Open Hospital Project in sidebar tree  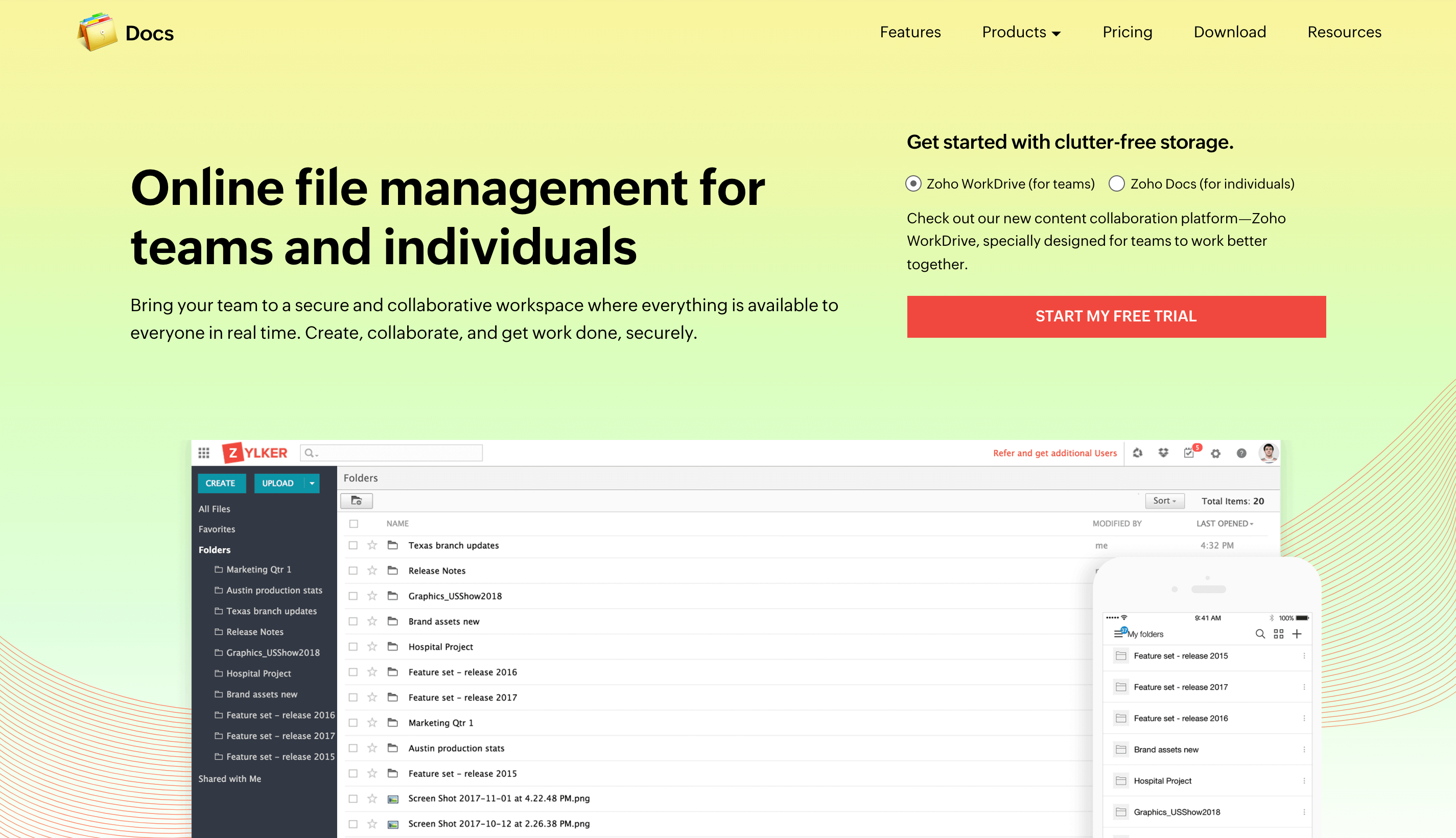(x=259, y=673)
